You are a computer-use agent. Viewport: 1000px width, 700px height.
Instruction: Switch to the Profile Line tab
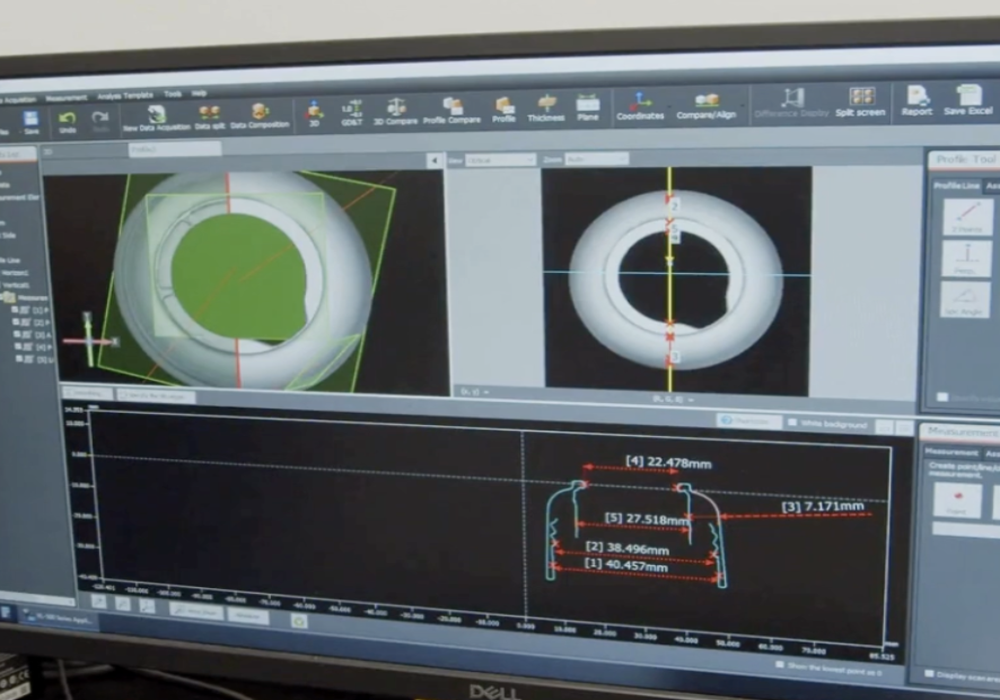pyautogui.click(x=955, y=186)
